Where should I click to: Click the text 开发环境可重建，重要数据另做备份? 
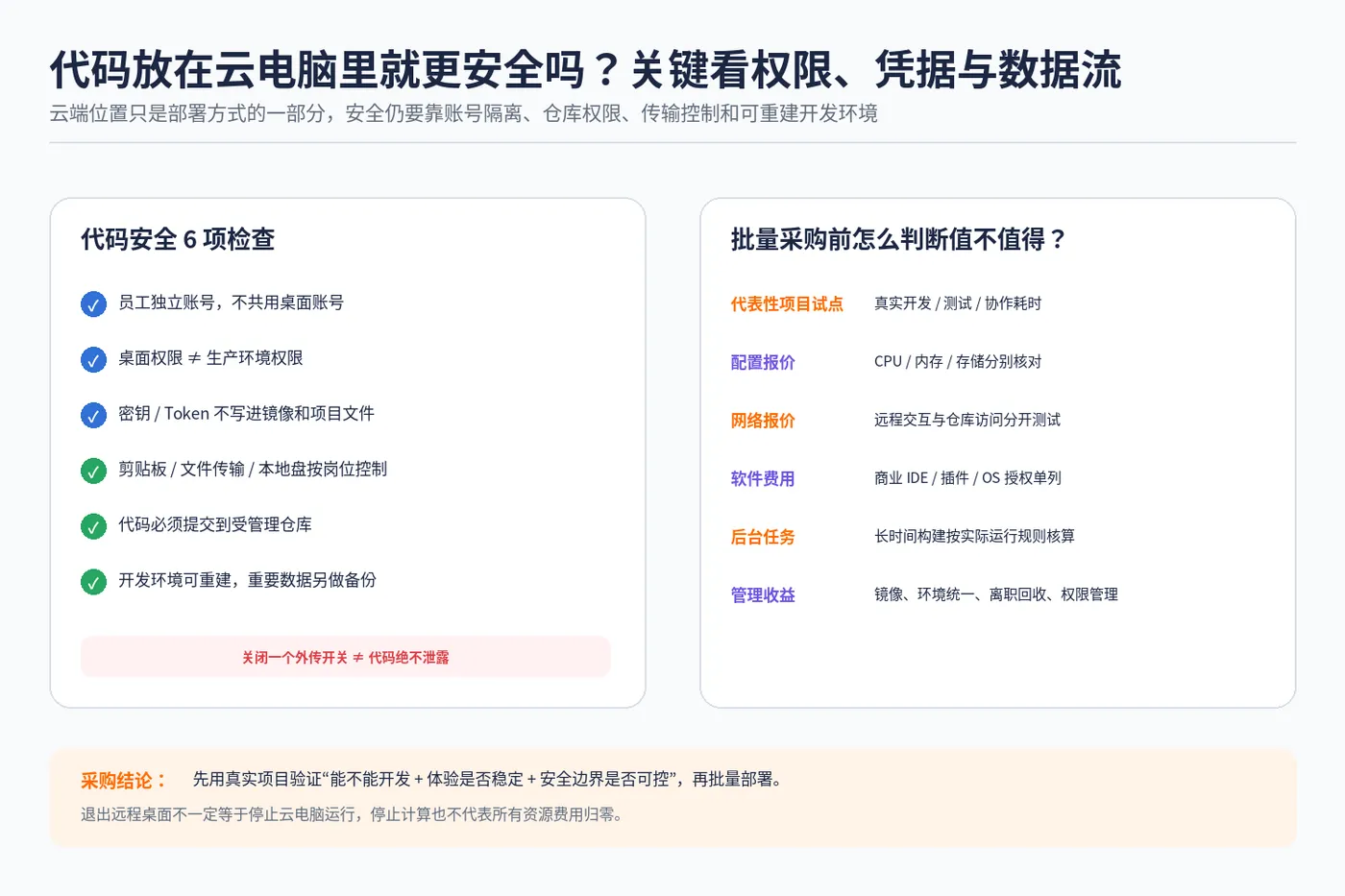247,580
